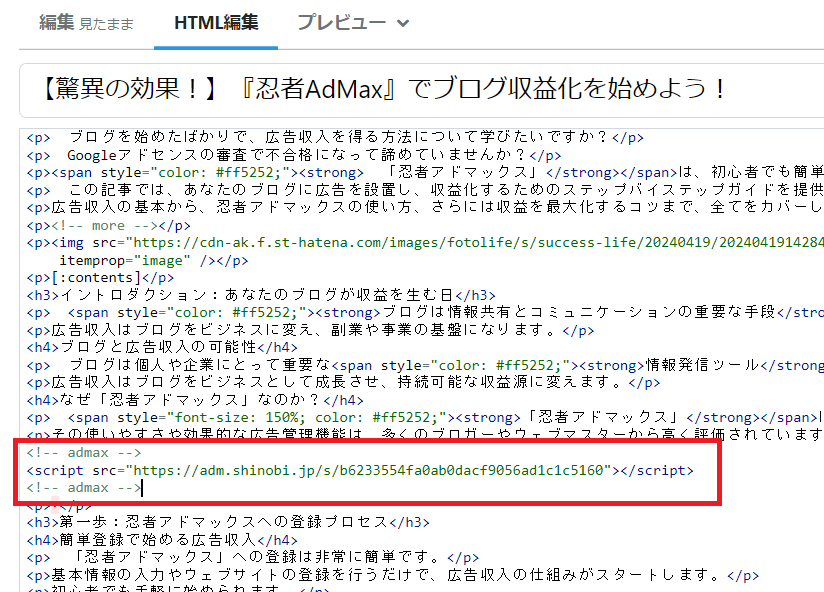Click the h4 '簡単登録で始める広告収入' line
Image resolution: width=824 pixels, height=592 pixels.
[x=162, y=540]
